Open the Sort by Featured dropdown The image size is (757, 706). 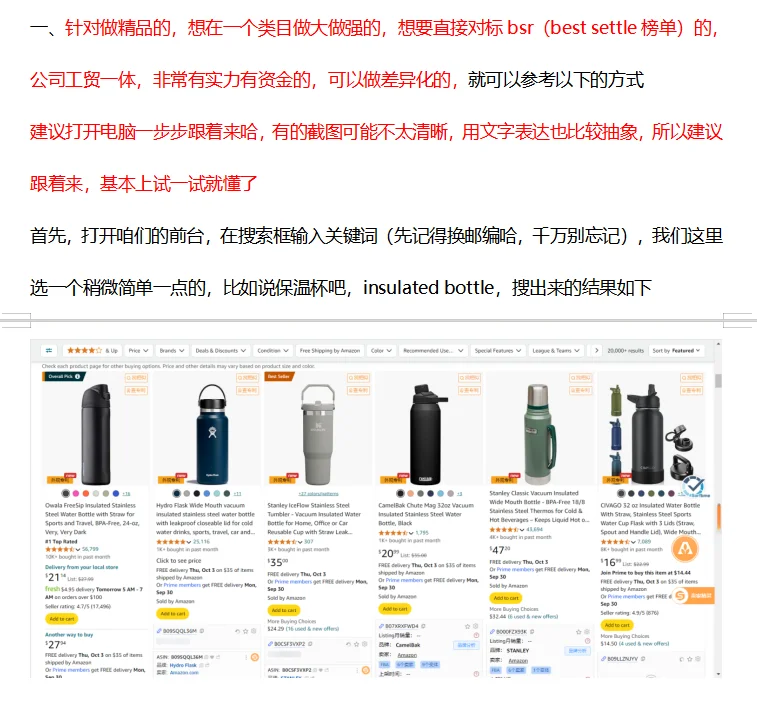676,351
